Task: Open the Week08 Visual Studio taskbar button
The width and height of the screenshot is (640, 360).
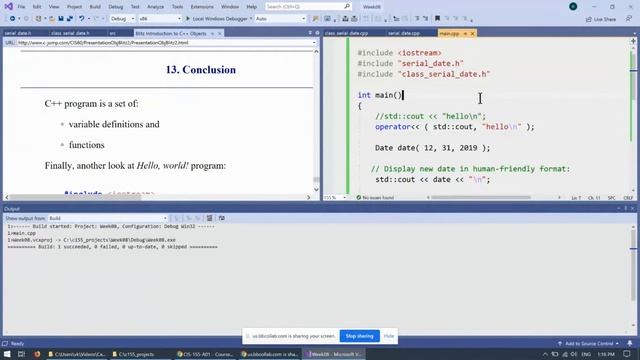Action: point(333,354)
